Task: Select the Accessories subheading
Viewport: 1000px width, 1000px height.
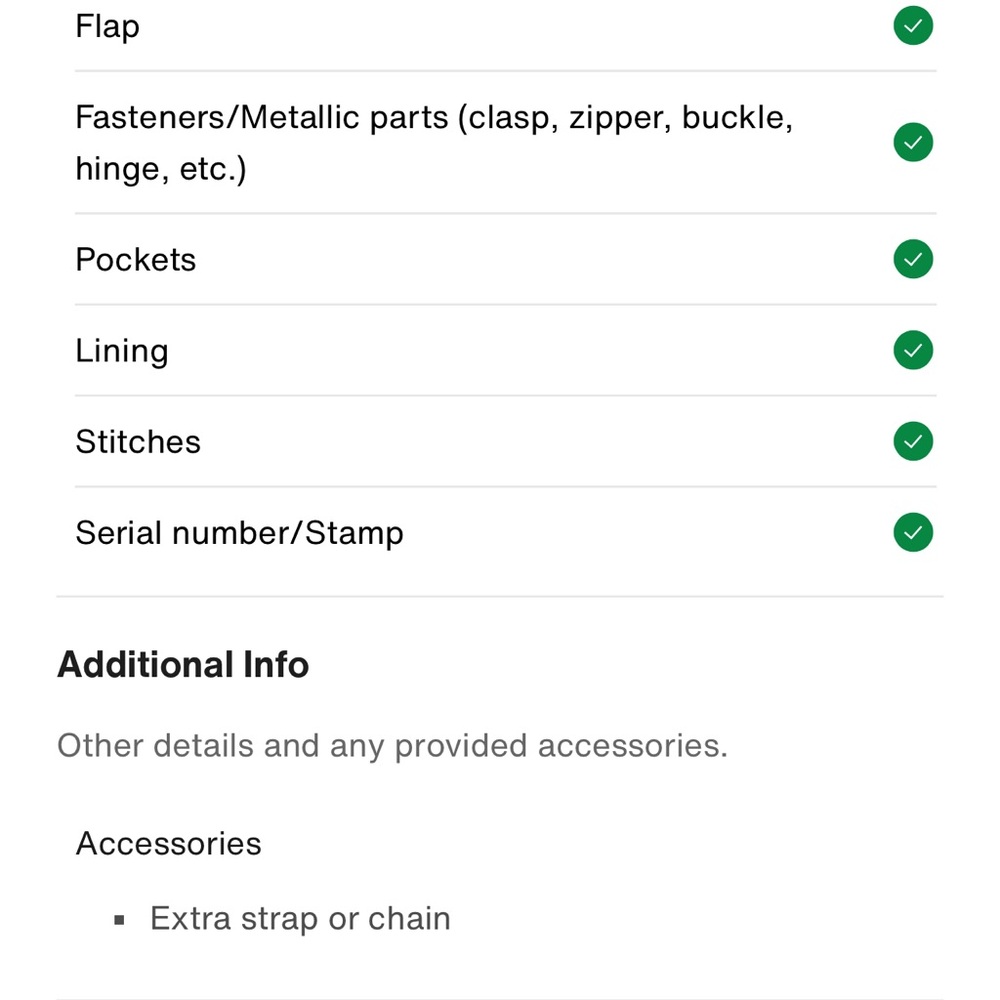Action: (168, 844)
